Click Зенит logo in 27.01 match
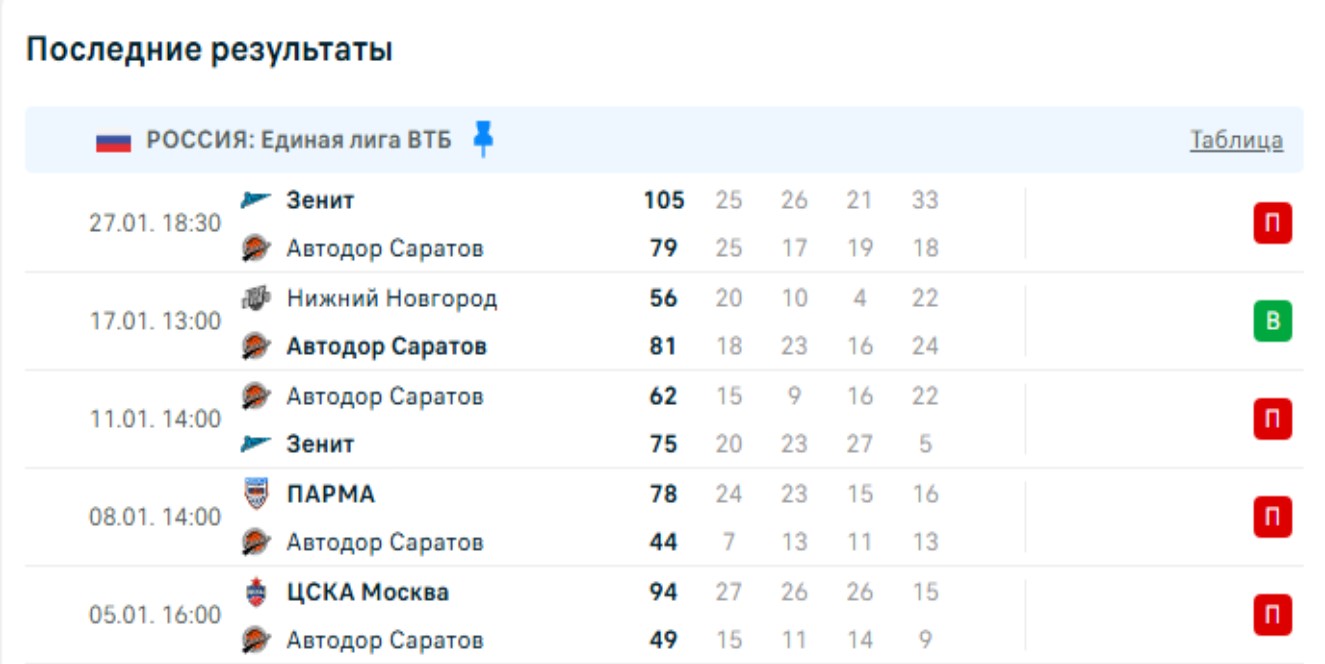1325x664 pixels. click(256, 200)
